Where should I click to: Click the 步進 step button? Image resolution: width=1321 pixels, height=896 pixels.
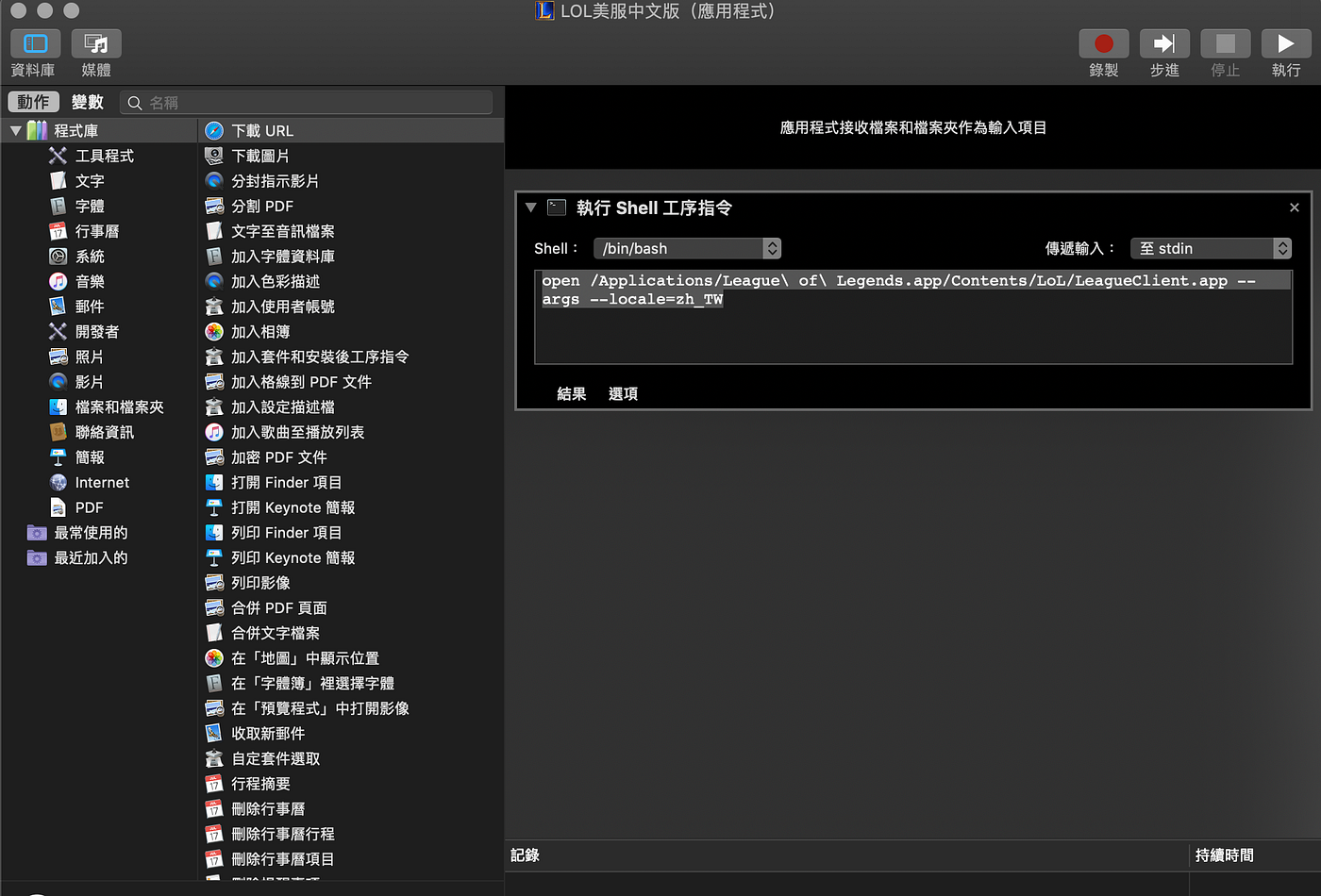pyautogui.click(x=1164, y=43)
